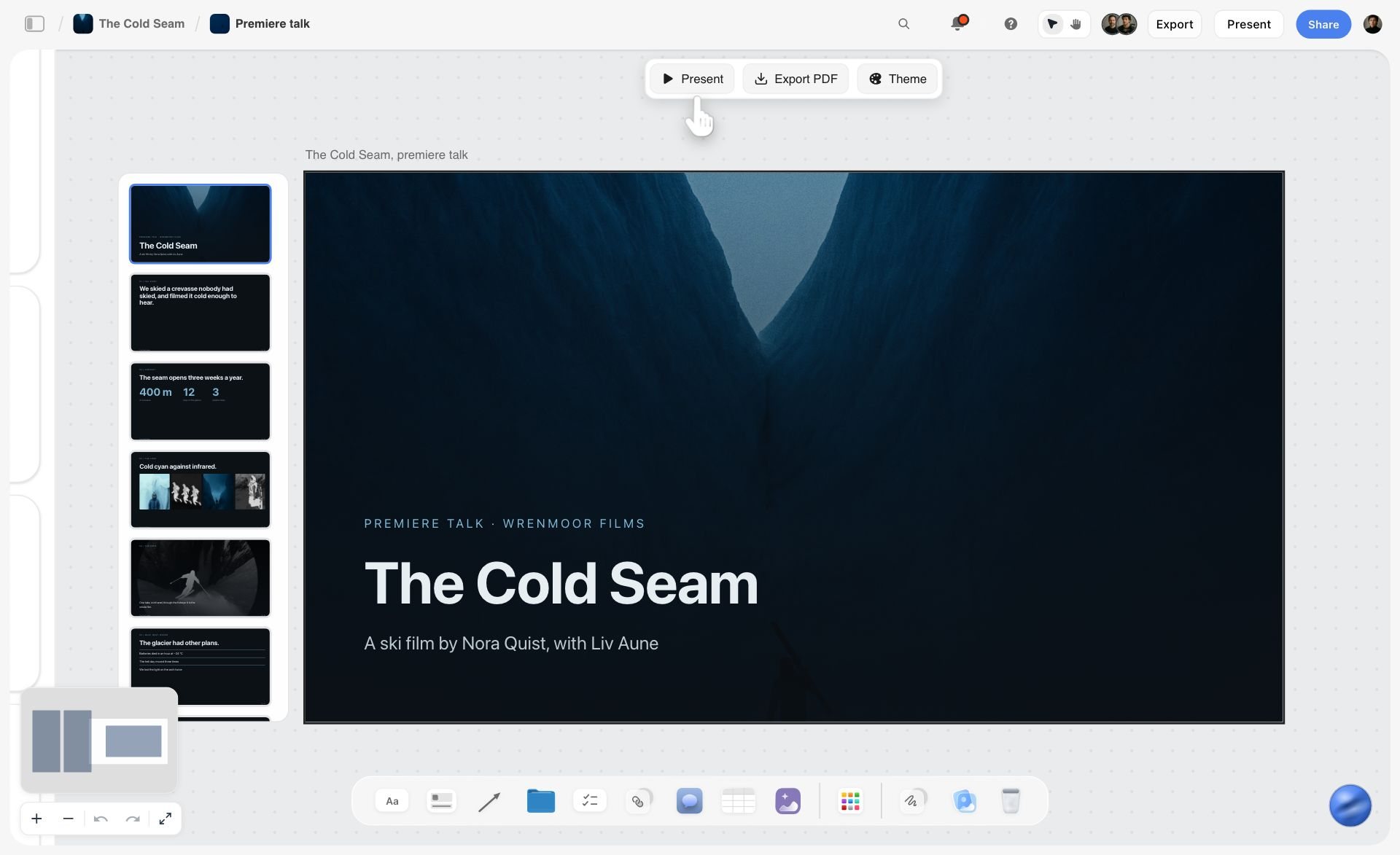The height and width of the screenshot is (855, 1400).
Task: Select the skier photo slide thumbnail
Action: point(200,578)
